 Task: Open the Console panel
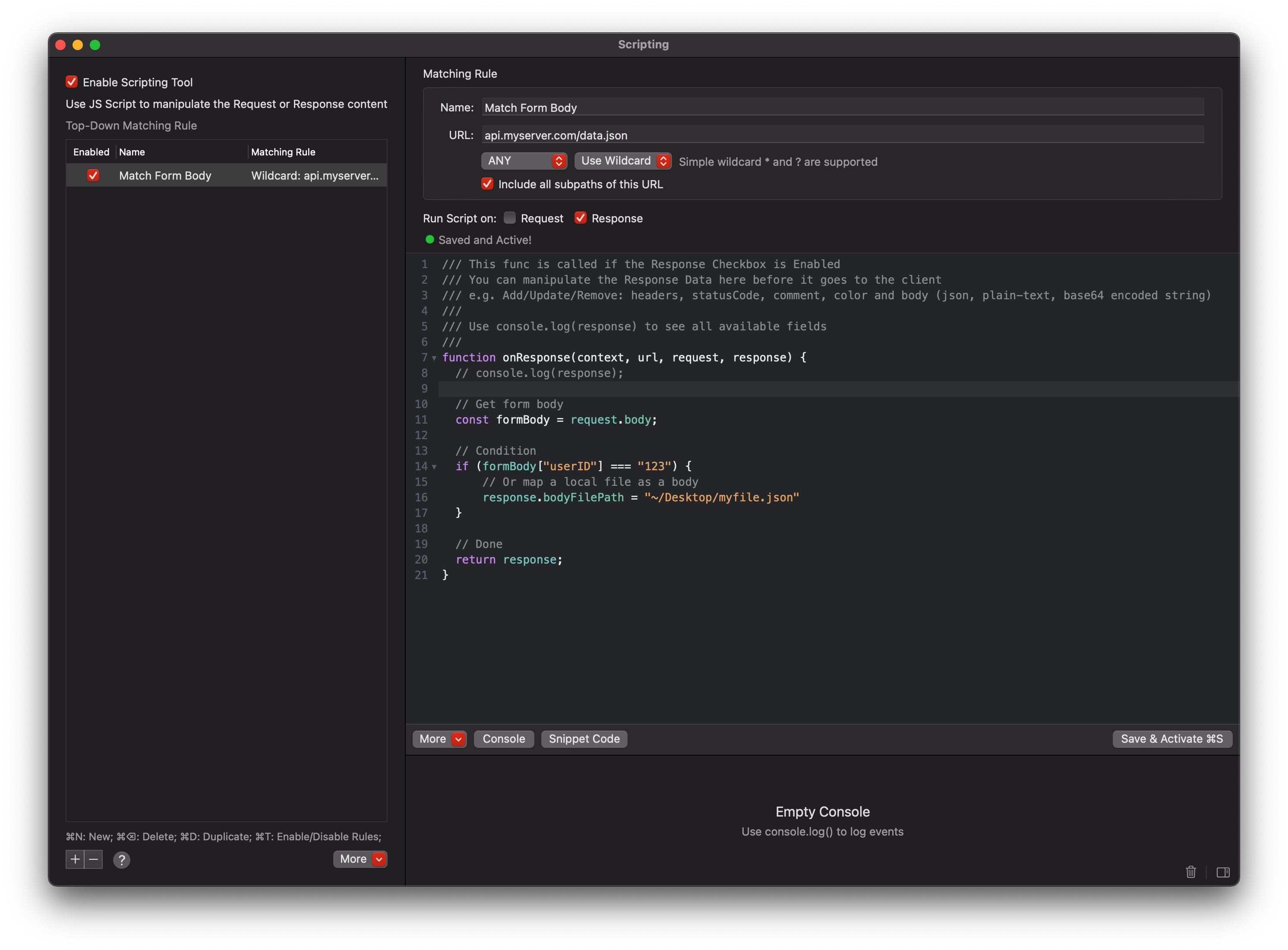[503, 738]
